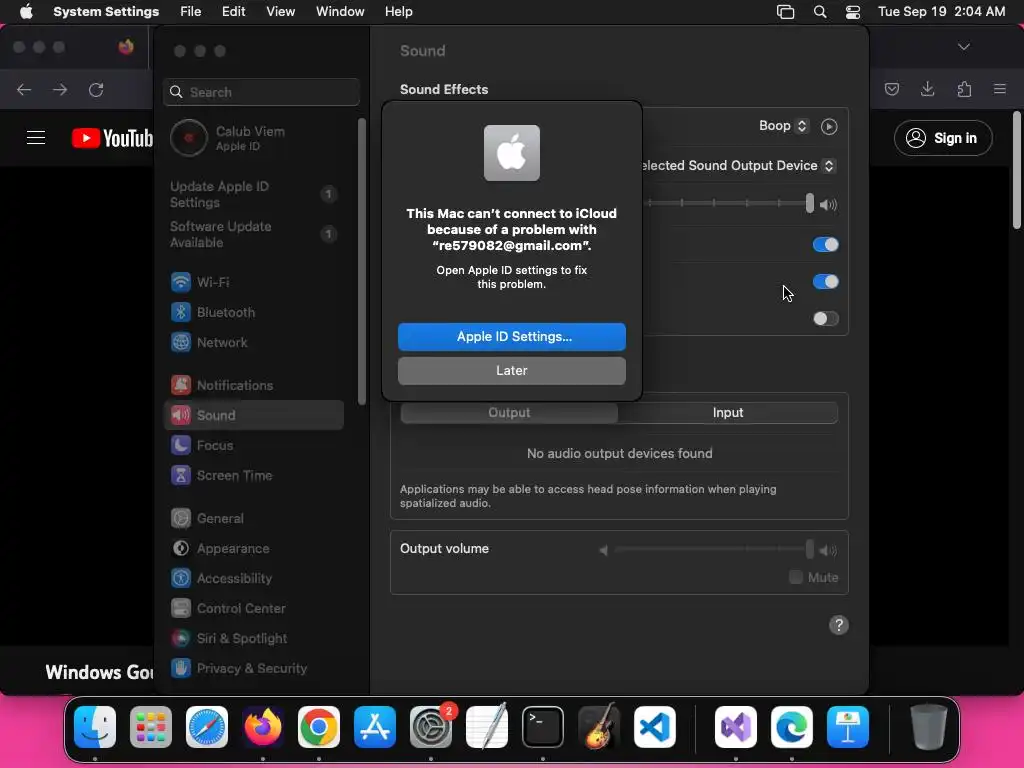Open the Network settings icon
This screenshot has width=1024, height=768.
[181, 342]
